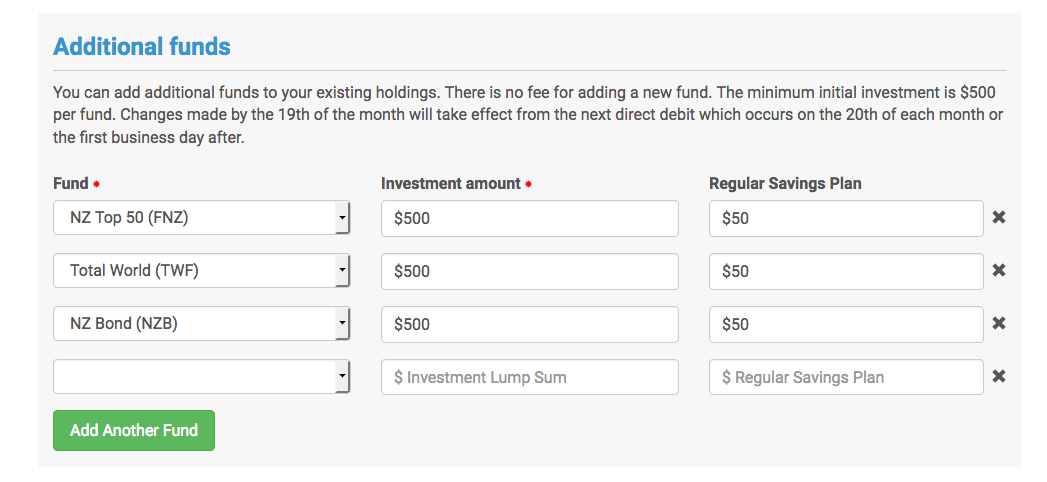Focus Total World Regular Savings Plan field
Screen dimensions: 1047x482
point(846,271)
